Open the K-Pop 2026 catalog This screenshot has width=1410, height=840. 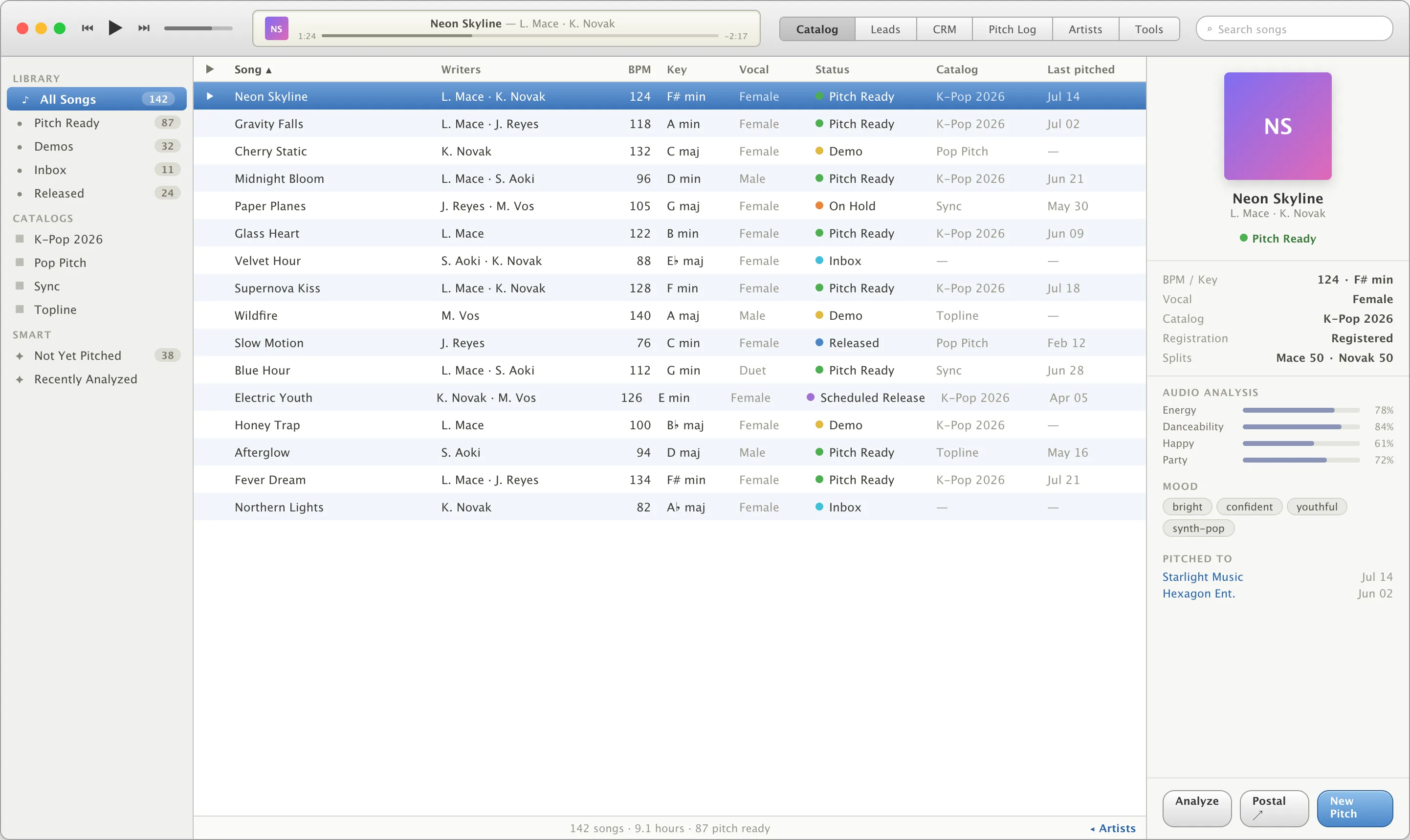point(97,239)
